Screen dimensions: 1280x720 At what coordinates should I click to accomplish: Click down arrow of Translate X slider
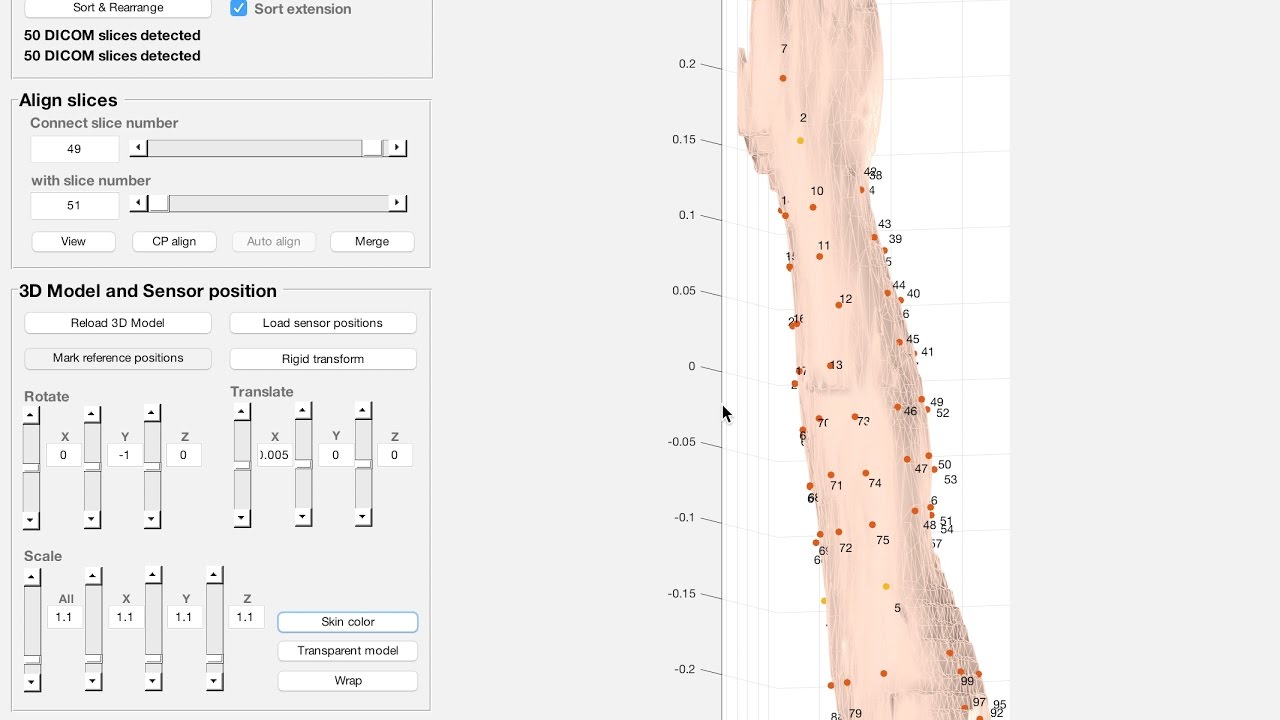point(242,518)
